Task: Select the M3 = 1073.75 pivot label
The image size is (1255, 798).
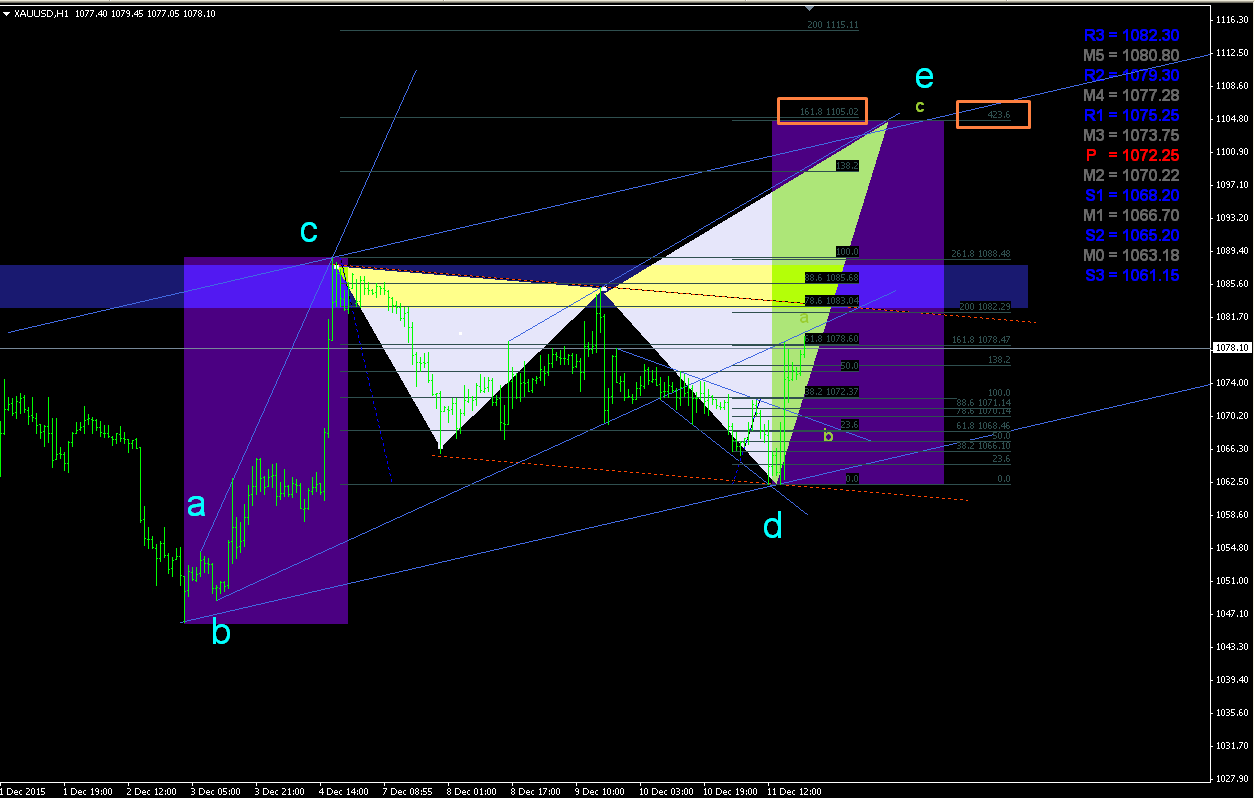Action: (x=1133, y=134)
